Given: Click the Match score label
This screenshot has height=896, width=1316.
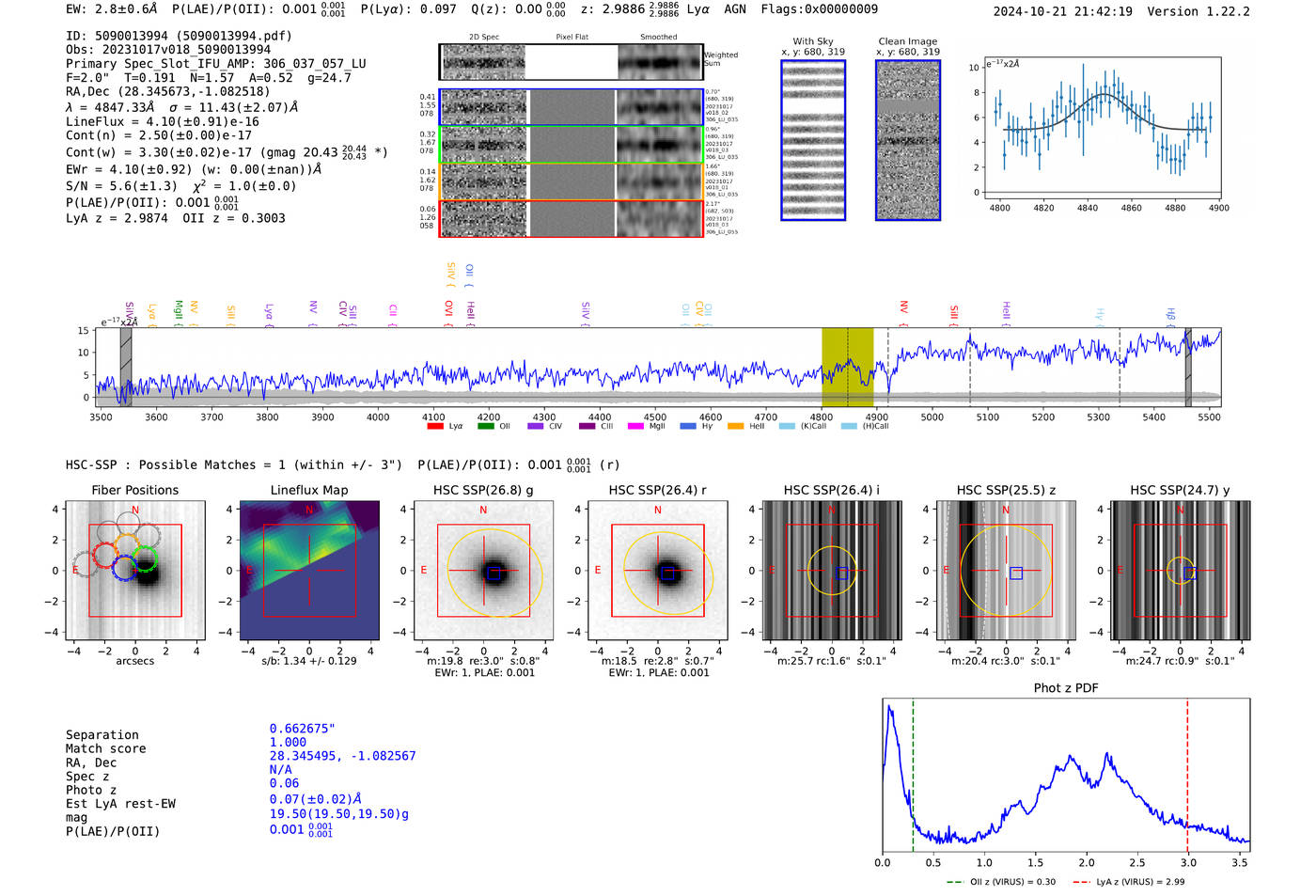Looking at the screenshot, I should click(x=106, y=748).
